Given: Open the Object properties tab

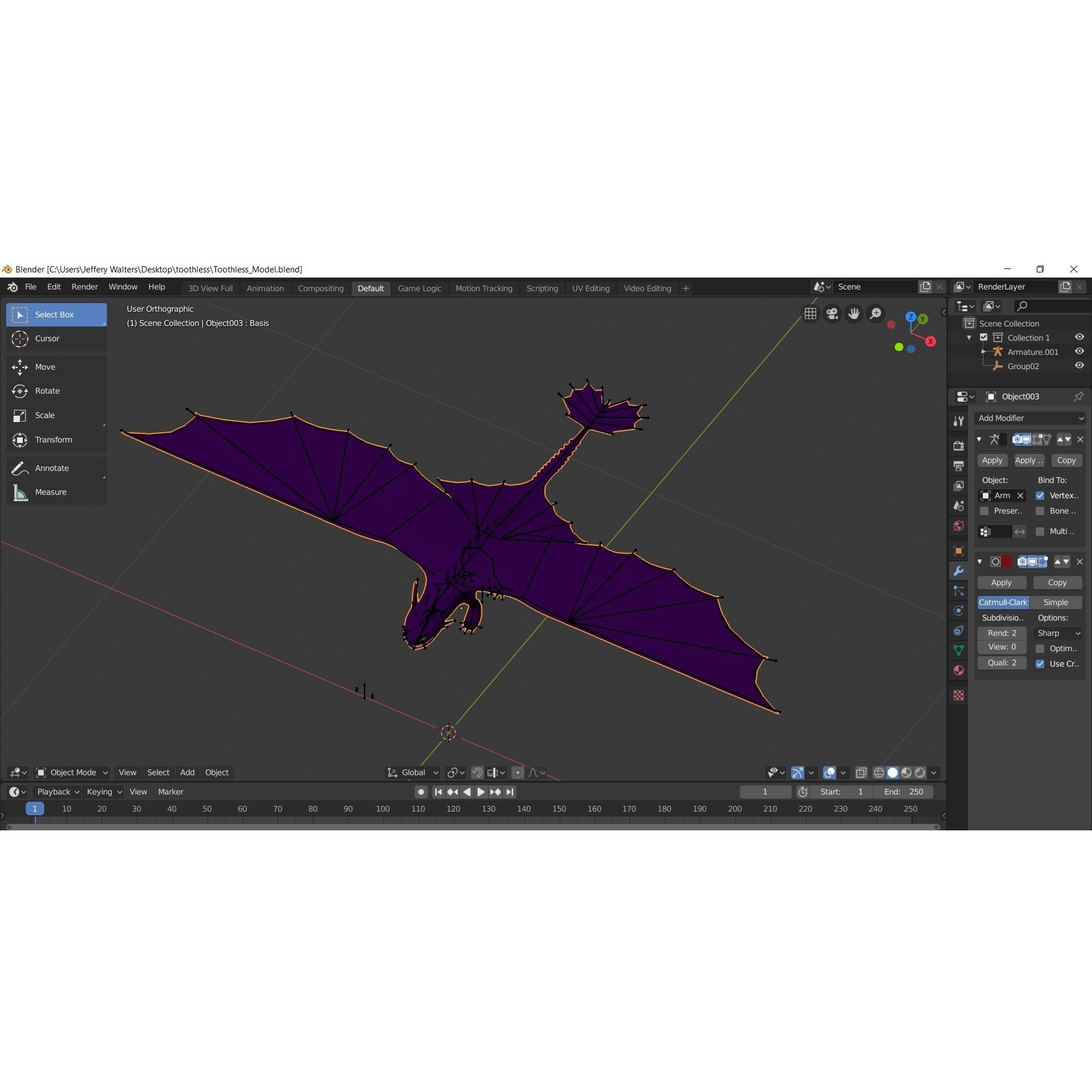Looking at the screenshot, I should point(958,551).
